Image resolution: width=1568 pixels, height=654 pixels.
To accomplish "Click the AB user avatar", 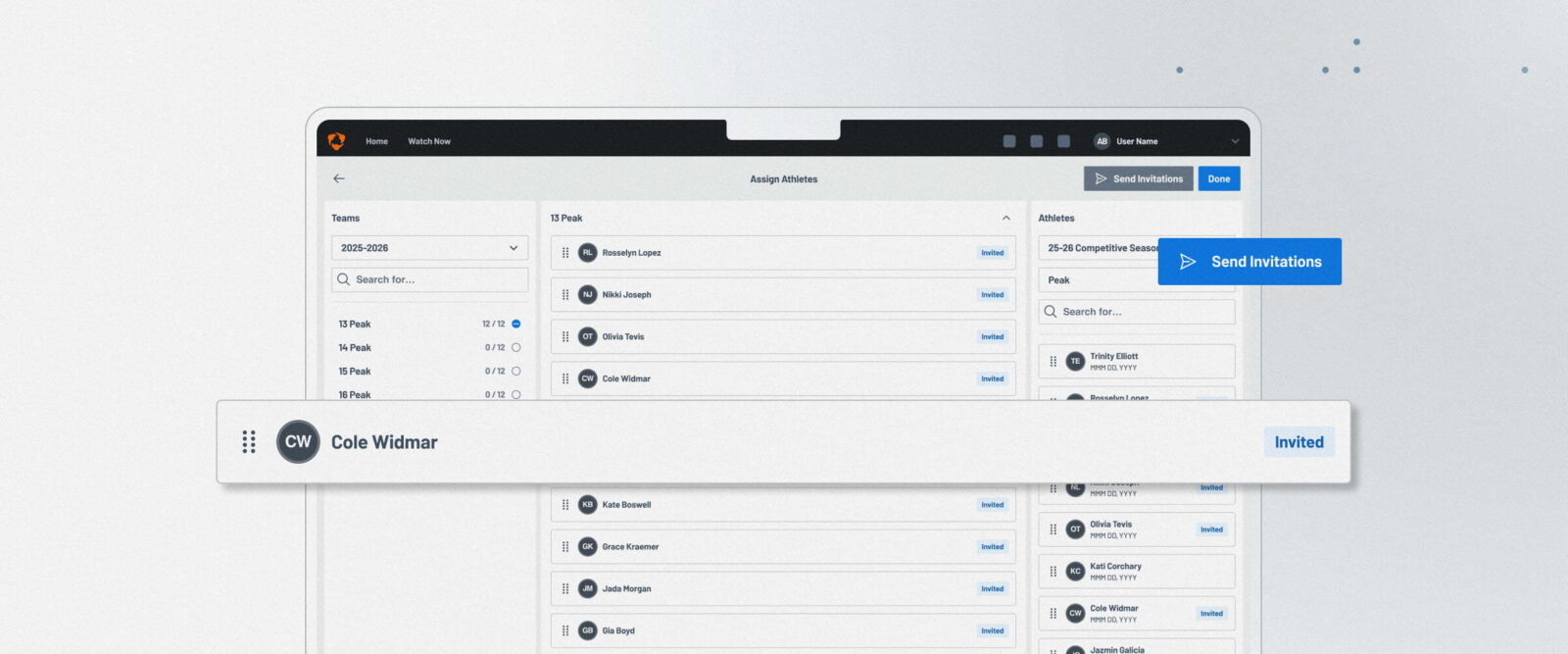I will point(1102,141).
